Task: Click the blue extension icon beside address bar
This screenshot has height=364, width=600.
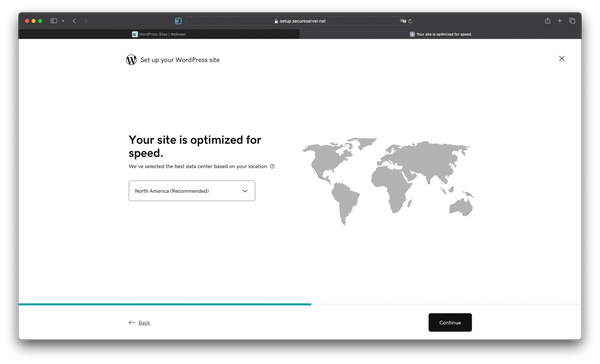Action: [178, 21]
